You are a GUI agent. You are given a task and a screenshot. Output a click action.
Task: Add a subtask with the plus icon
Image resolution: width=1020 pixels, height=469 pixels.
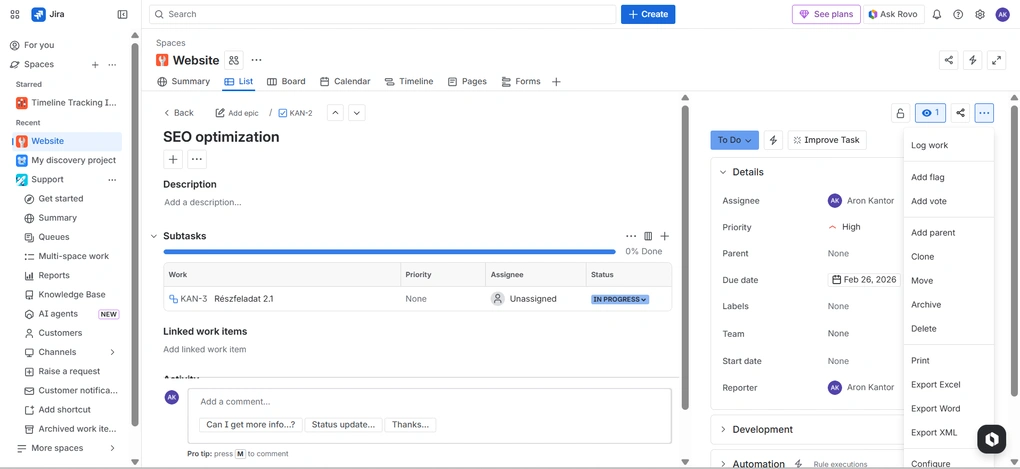(665, 236)
